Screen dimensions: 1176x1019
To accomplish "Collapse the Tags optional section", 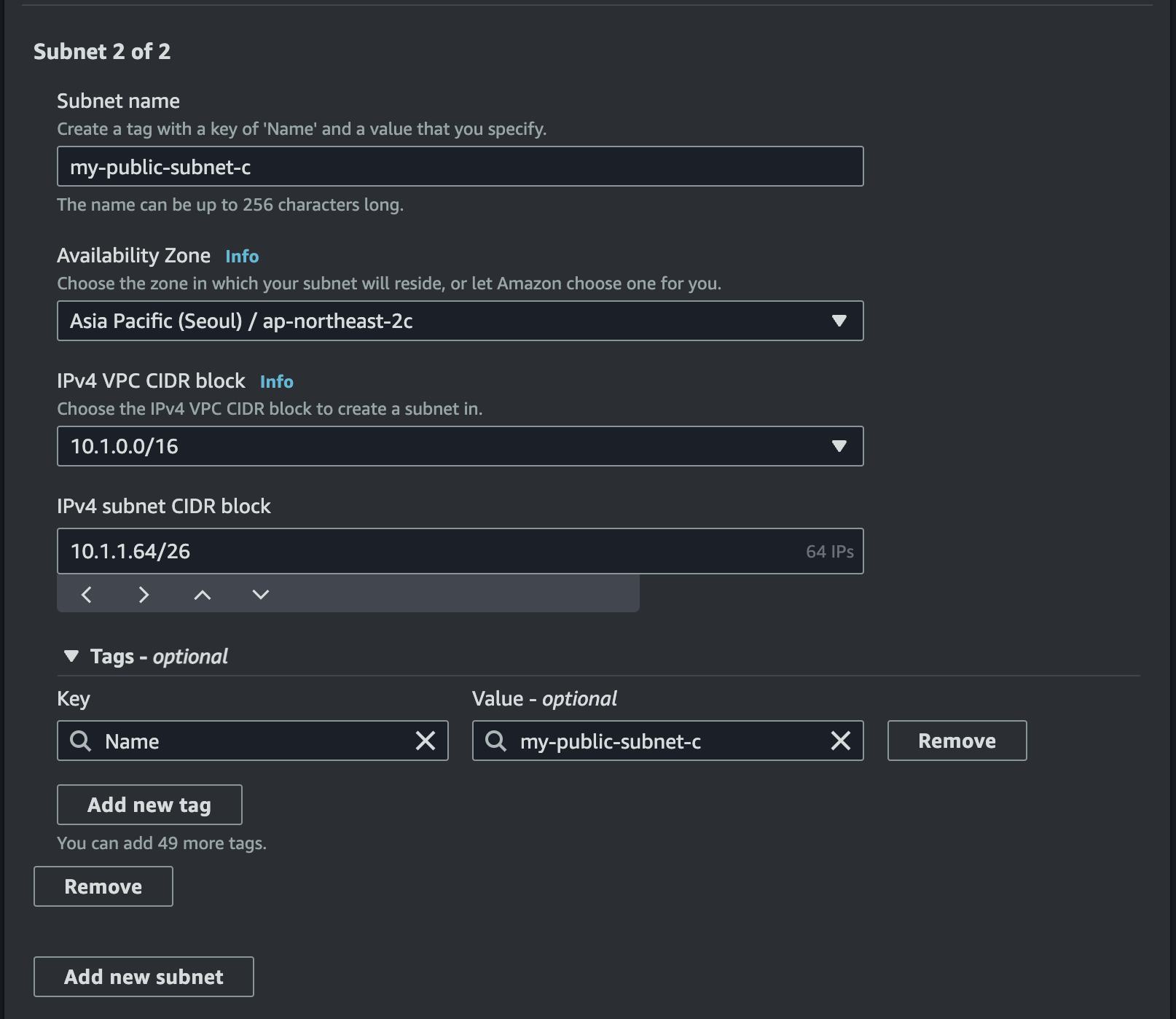I will tap(71, 656).
